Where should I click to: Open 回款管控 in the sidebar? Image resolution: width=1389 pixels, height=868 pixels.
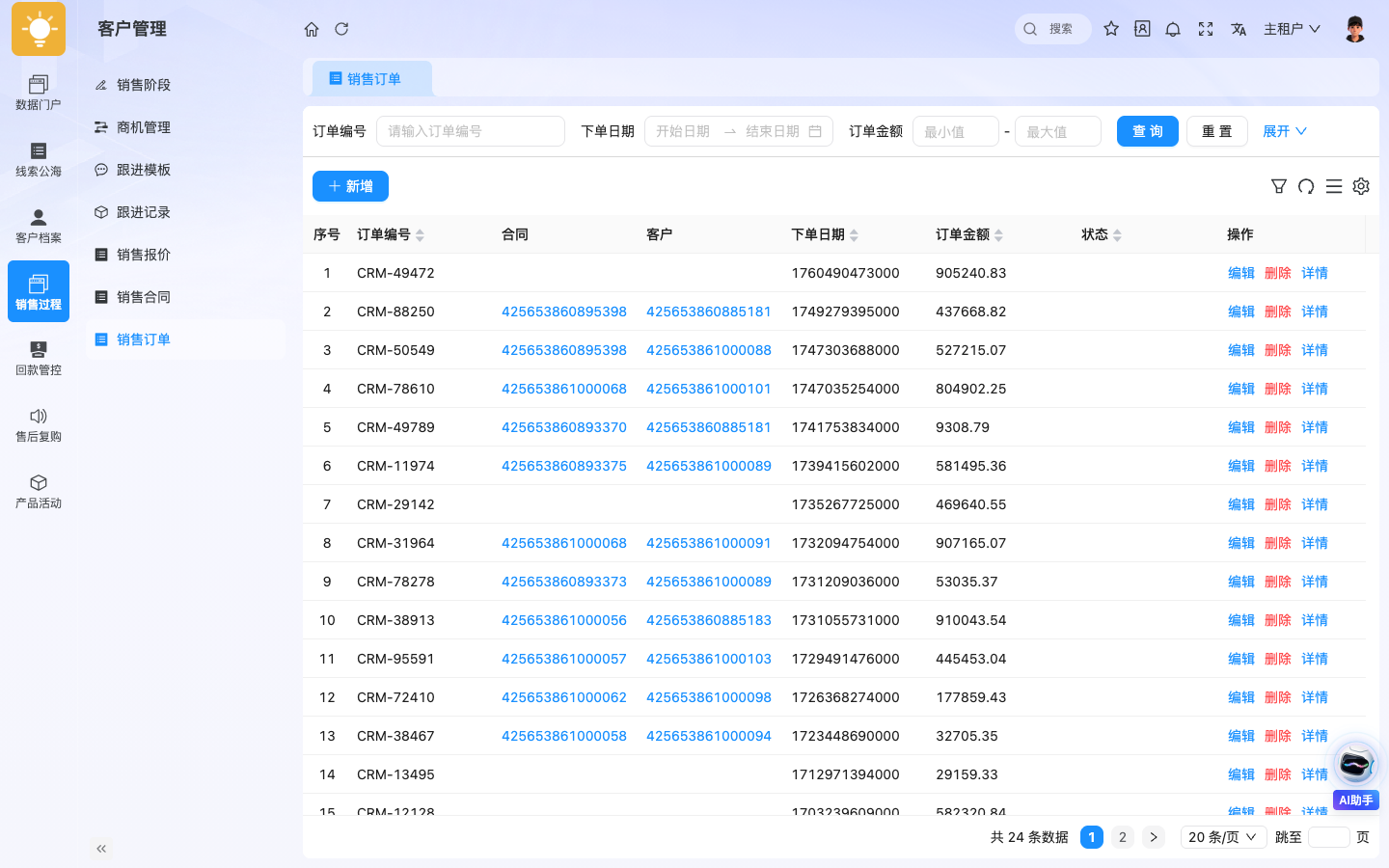[39, 358]
